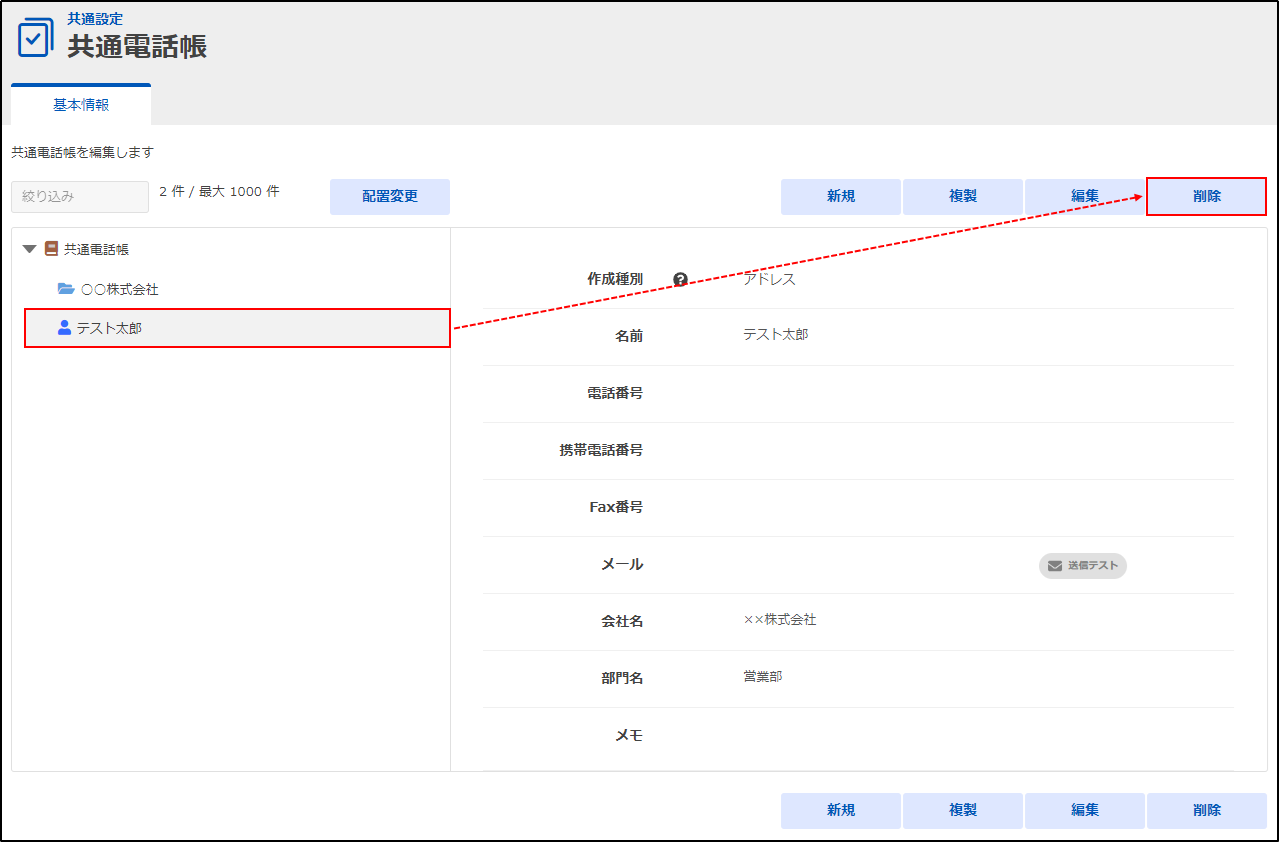Click the person icon beside テスト太郎

(x=65, y=327)
